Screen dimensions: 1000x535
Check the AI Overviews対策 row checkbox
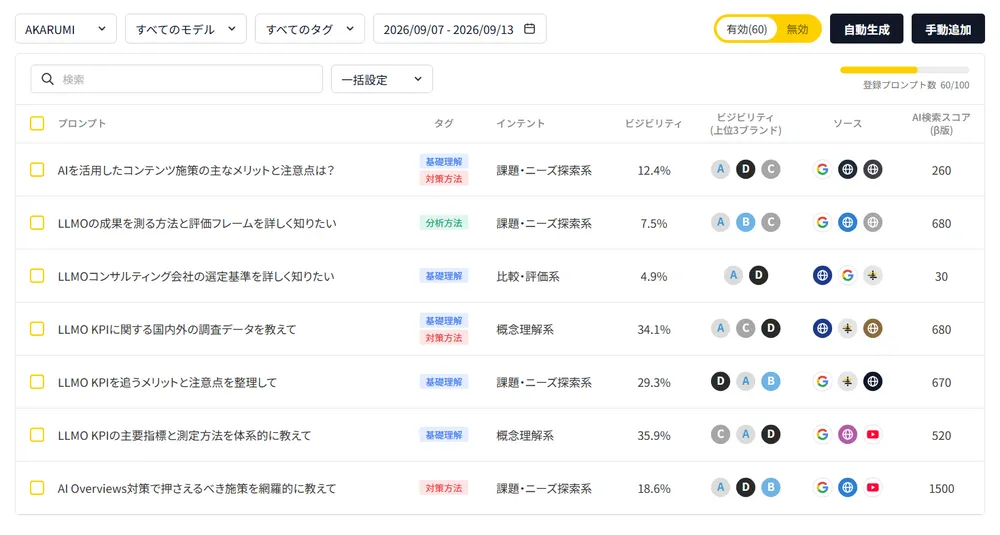(37, 487)
